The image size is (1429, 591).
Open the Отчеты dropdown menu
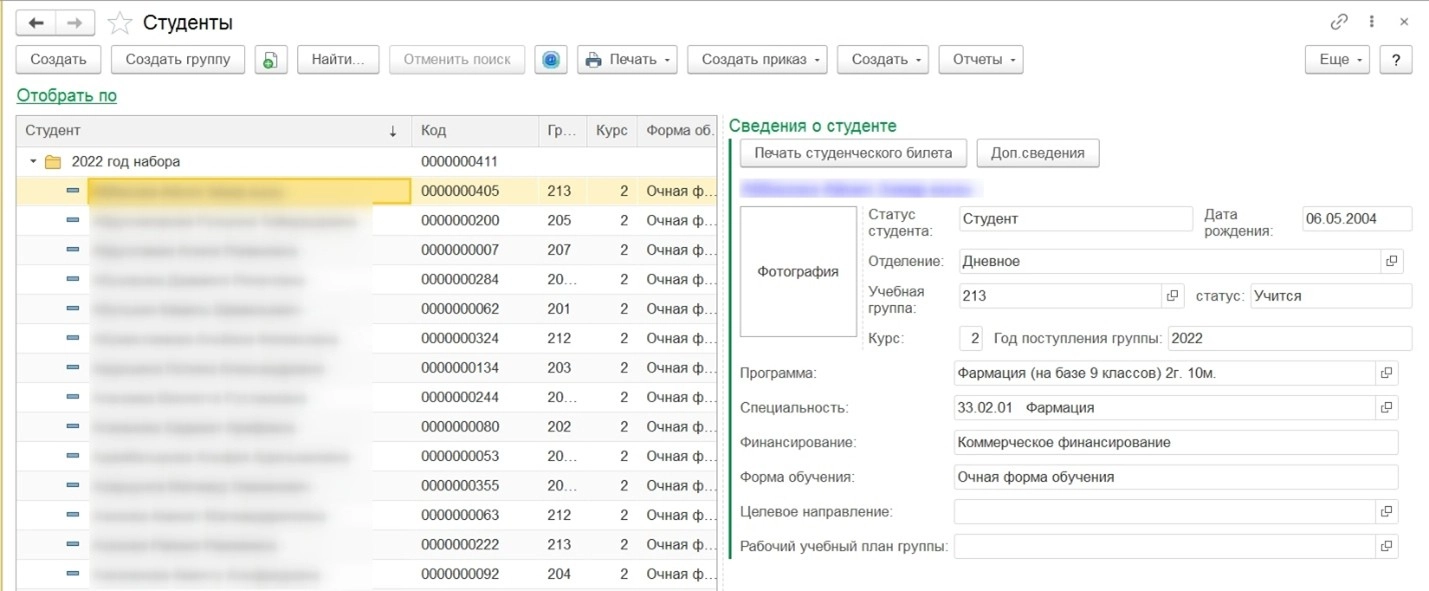(980, 60)
